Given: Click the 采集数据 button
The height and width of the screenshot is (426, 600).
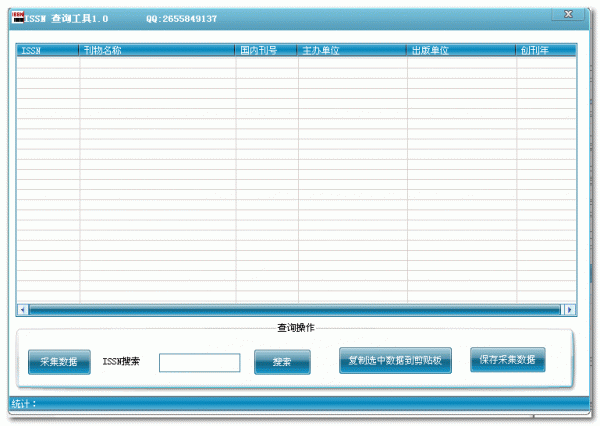Looking at the screenshot, I should (x=59, y=362).
